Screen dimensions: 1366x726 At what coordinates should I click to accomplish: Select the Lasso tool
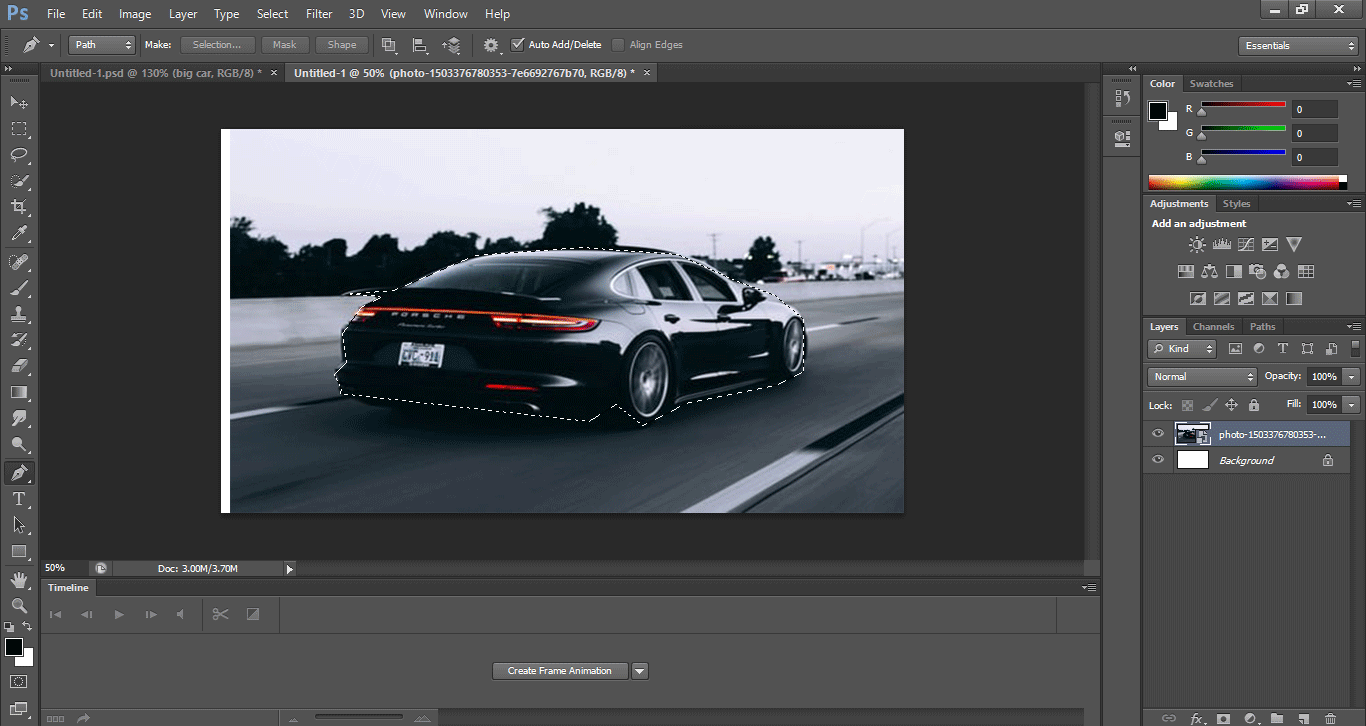[18, 155]
